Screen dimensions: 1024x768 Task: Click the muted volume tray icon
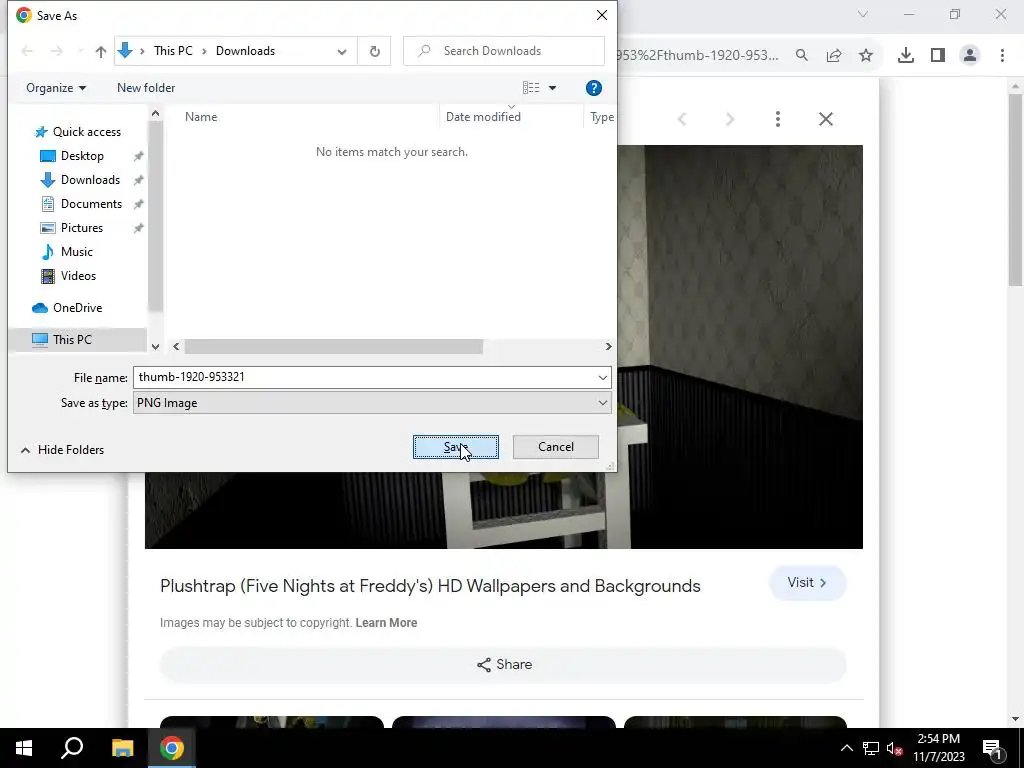point(895,749)
